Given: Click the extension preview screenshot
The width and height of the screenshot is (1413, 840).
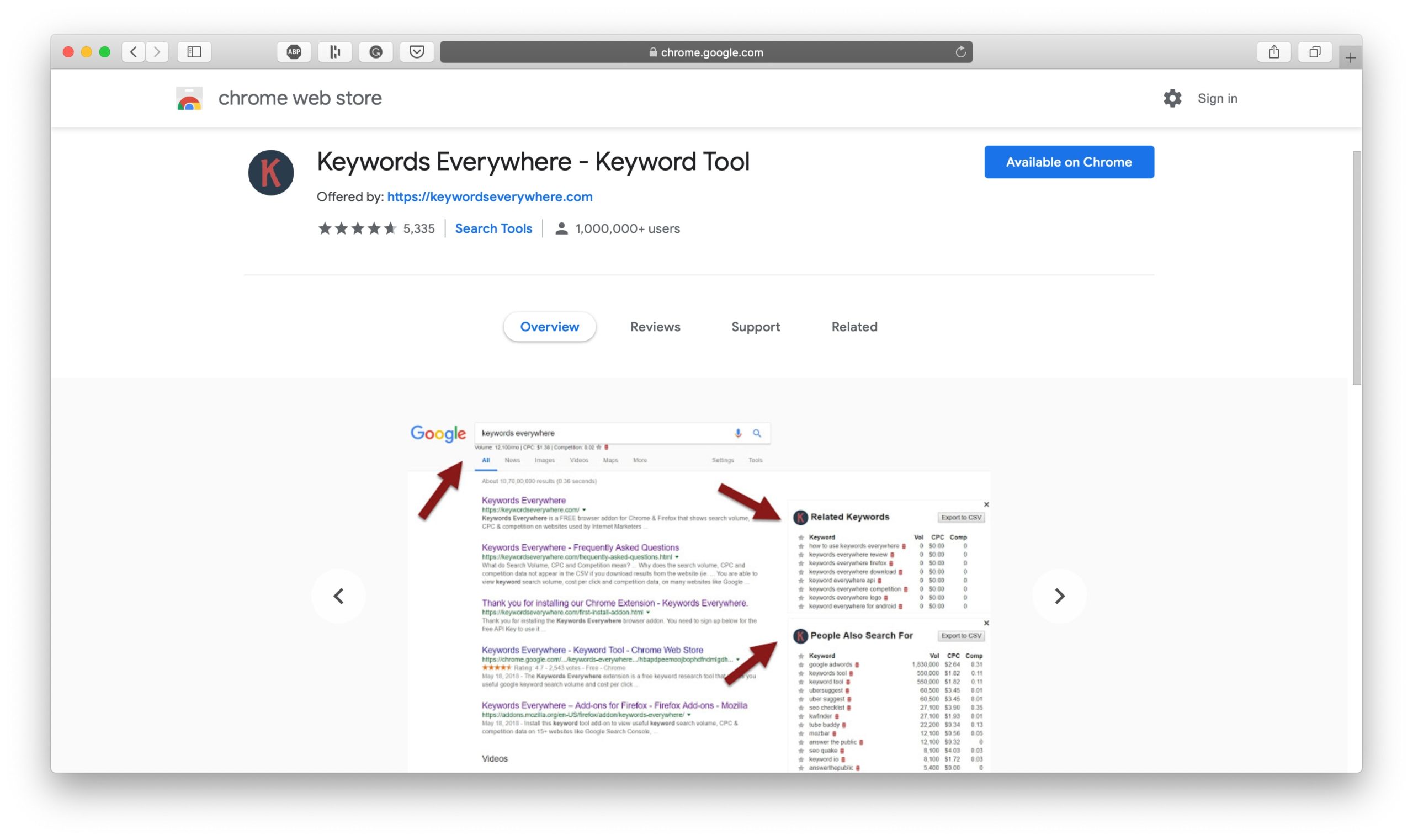Looking at the screenshot, I should [x=699, y=594].
